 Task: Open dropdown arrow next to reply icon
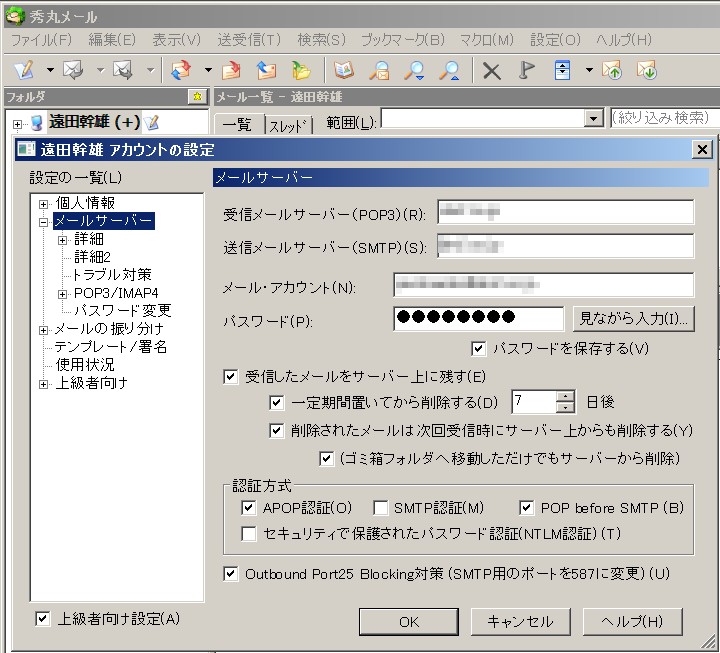(x=100, y=70)
